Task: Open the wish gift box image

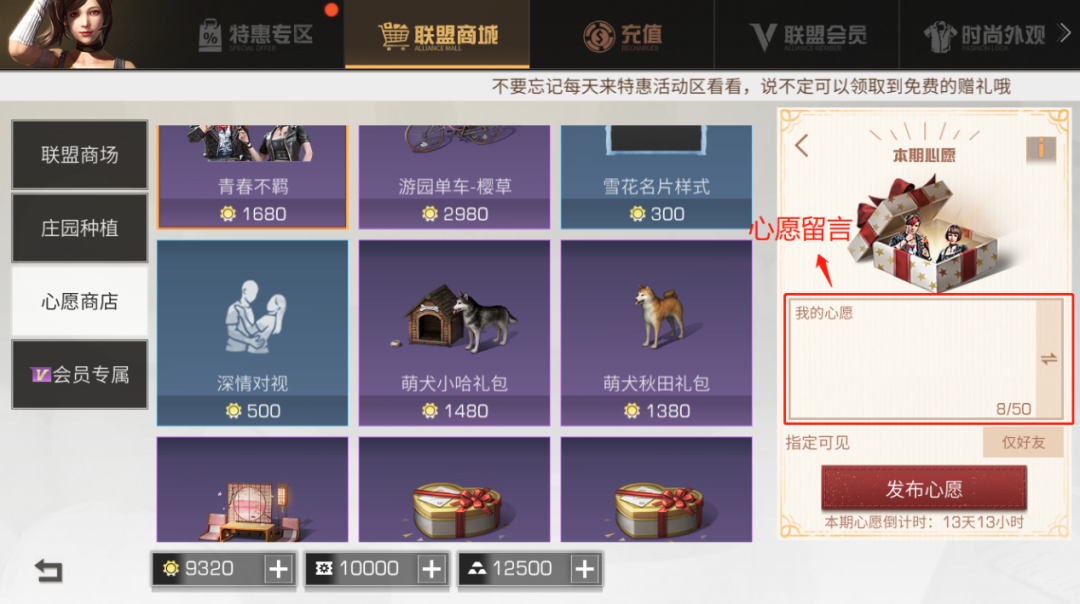Action: coord(925,232)
